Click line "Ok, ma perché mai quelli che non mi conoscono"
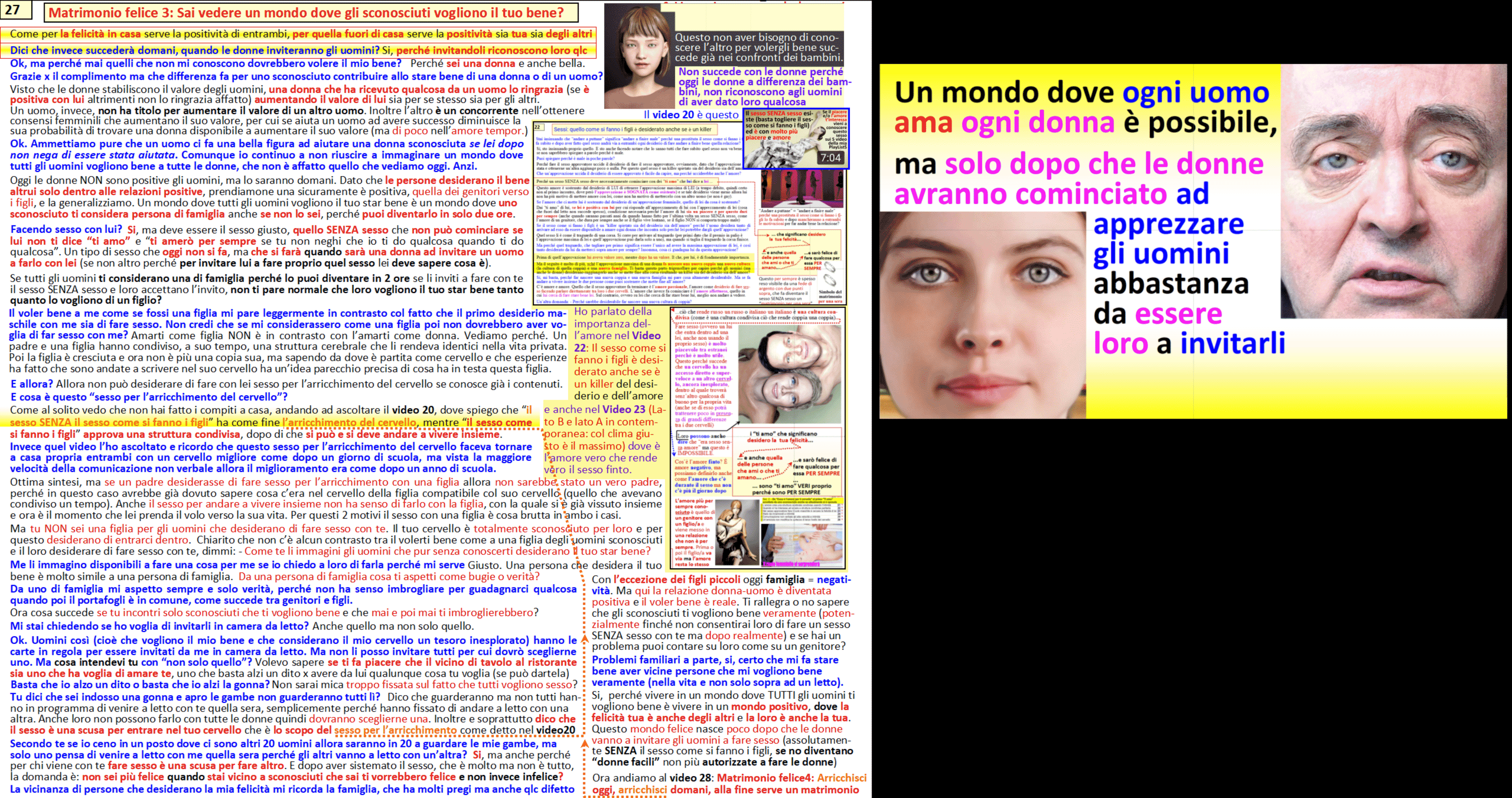The image size is (1512, 798). point(297,63)
